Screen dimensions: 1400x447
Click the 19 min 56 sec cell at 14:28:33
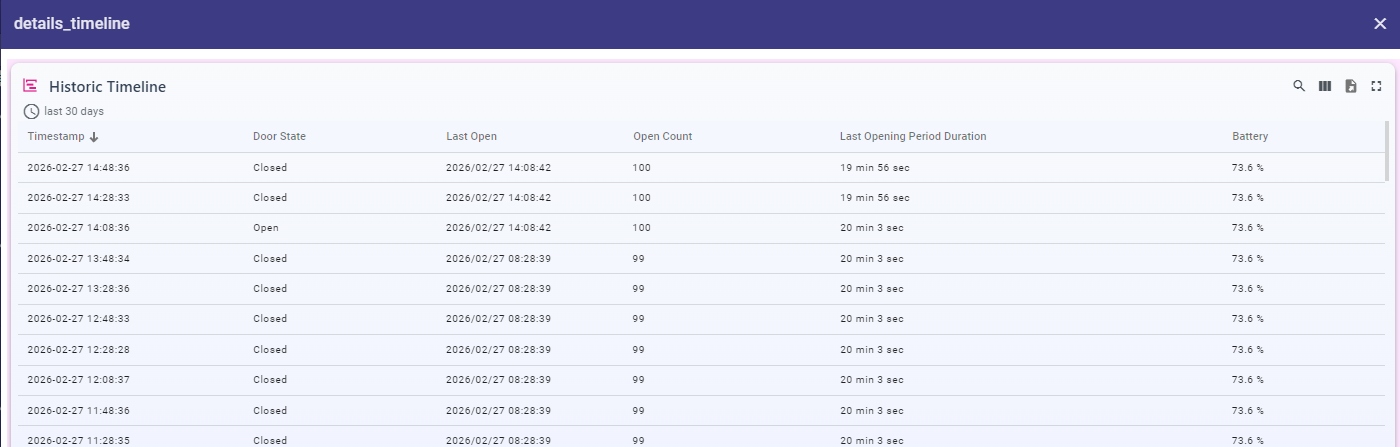click(x=874, y=198)
